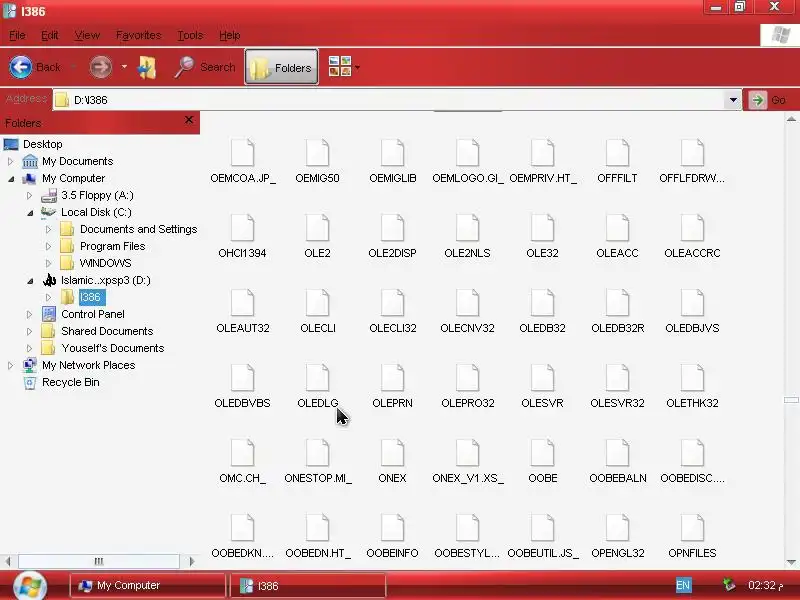Open the Back history dropdown arrow
The width and height of the screenshot is (800, 600).
[x=73, y=67]
